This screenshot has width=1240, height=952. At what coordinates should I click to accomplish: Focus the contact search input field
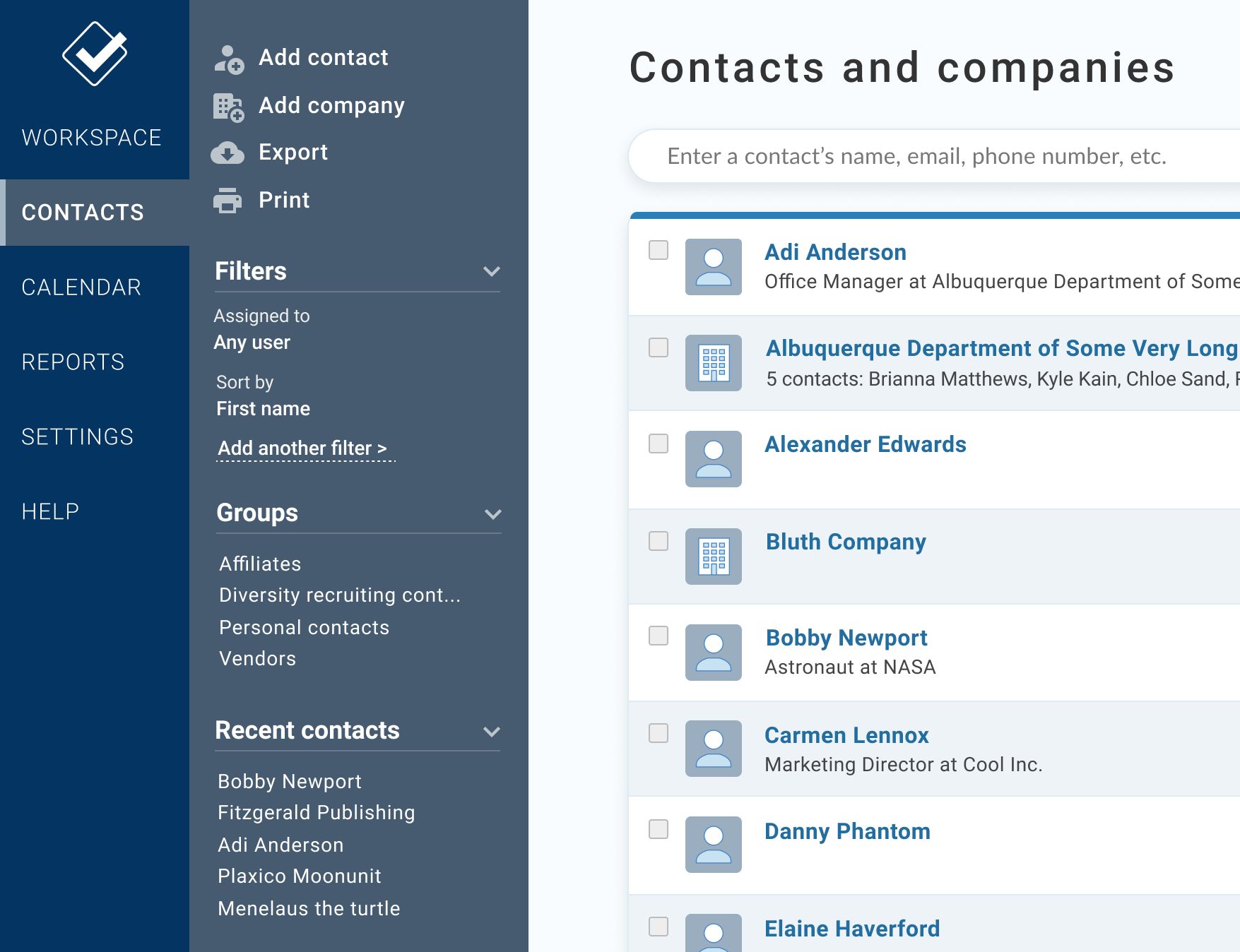[x=933, y=156]
